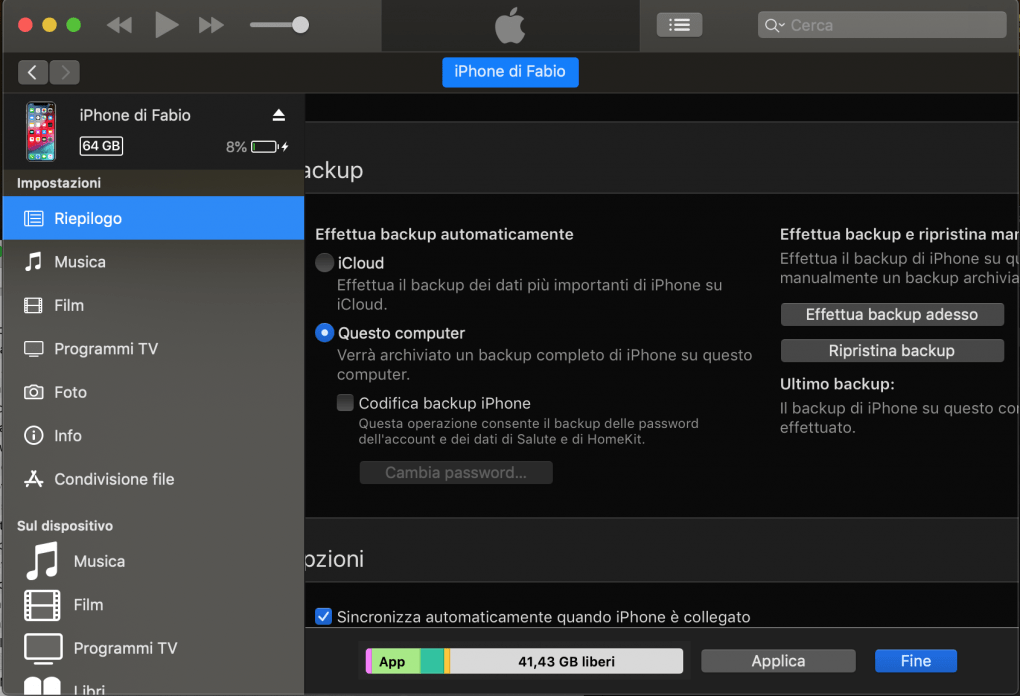1020x696 pixels.
Task: Click the Impostazioni section header
Action: click(x=59, y=183)
